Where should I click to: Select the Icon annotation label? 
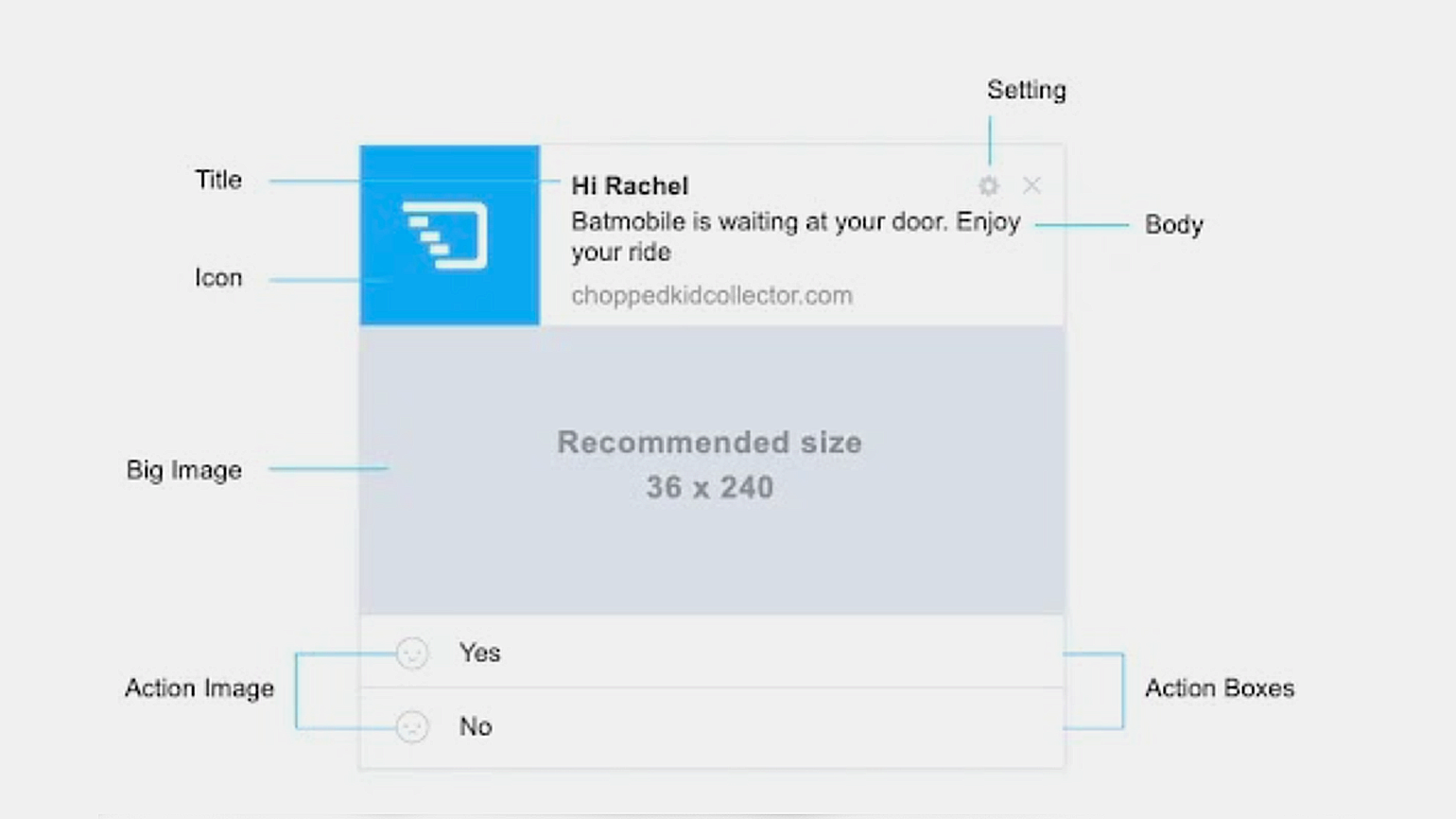[218, 277]
